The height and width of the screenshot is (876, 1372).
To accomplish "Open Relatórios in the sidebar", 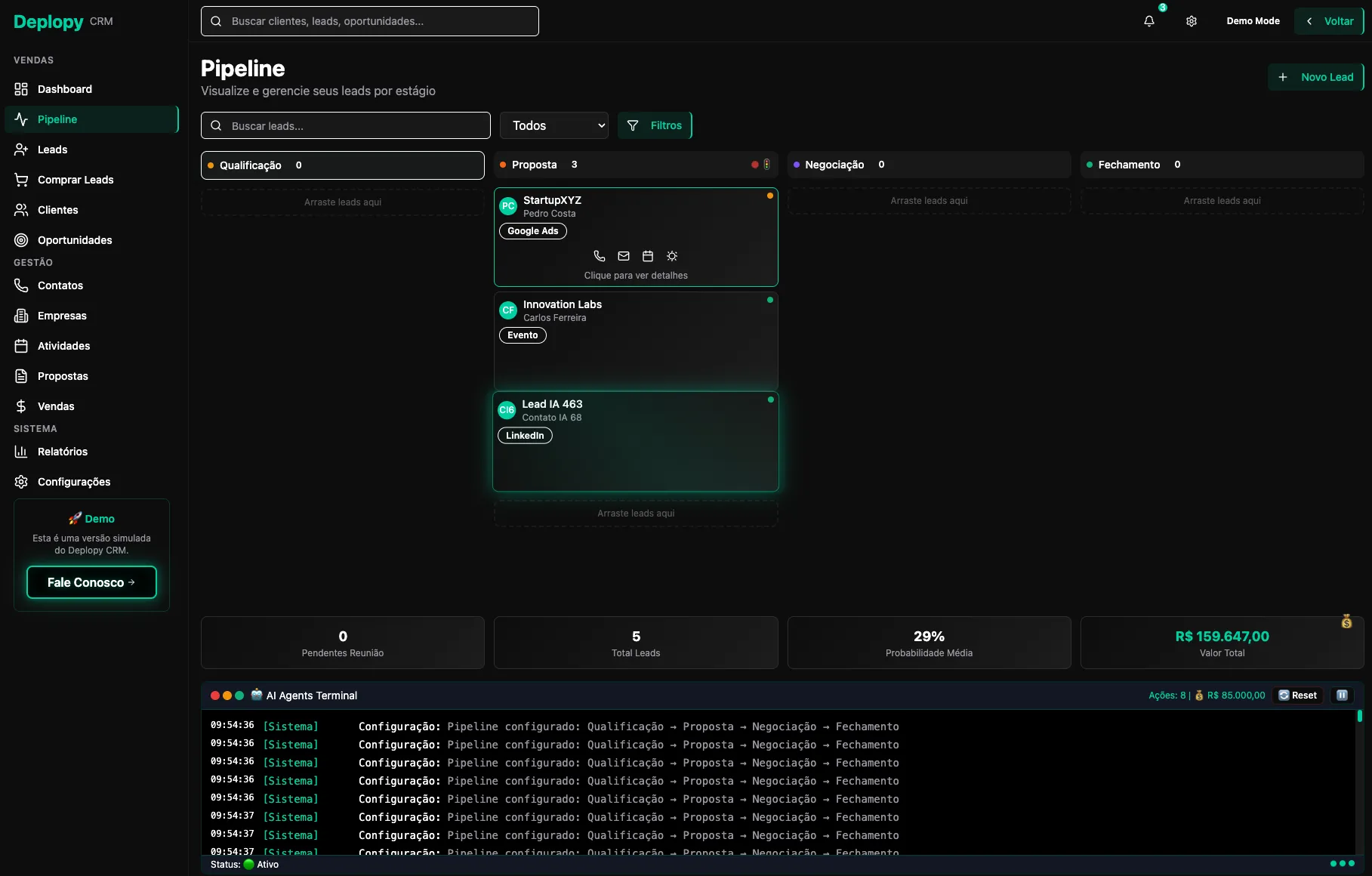I will [91, 452].
